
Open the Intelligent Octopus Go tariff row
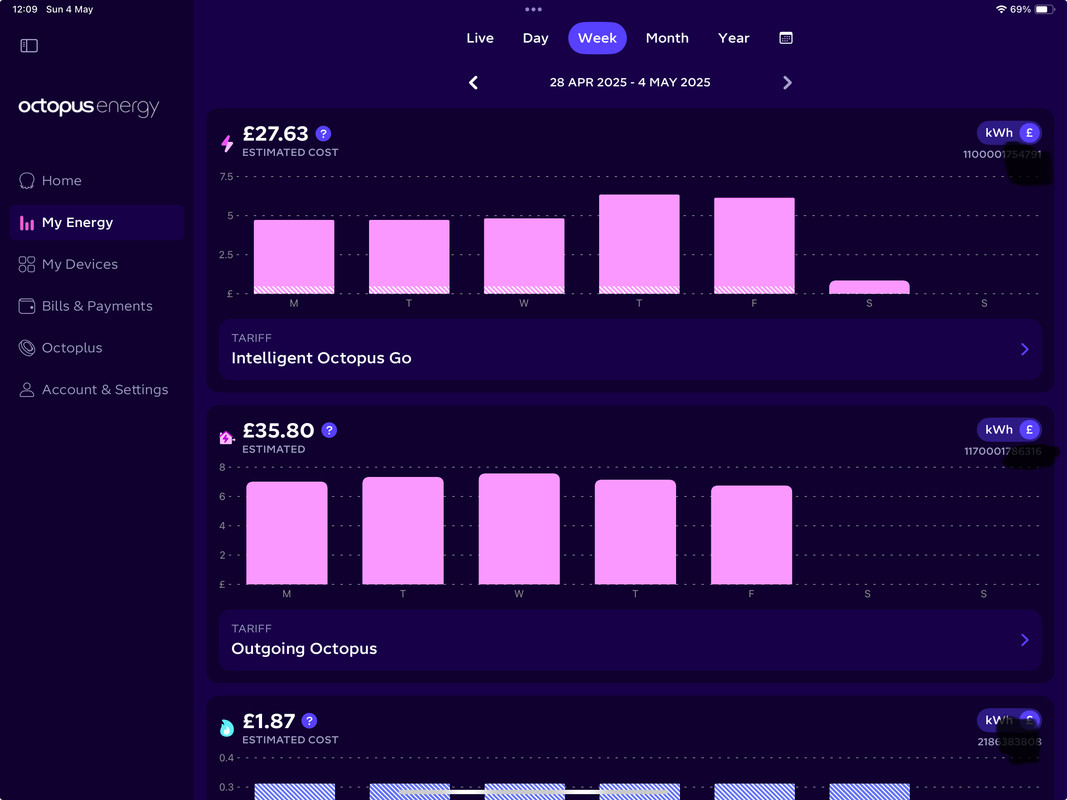pyautogui.click(x=630, y=349)
